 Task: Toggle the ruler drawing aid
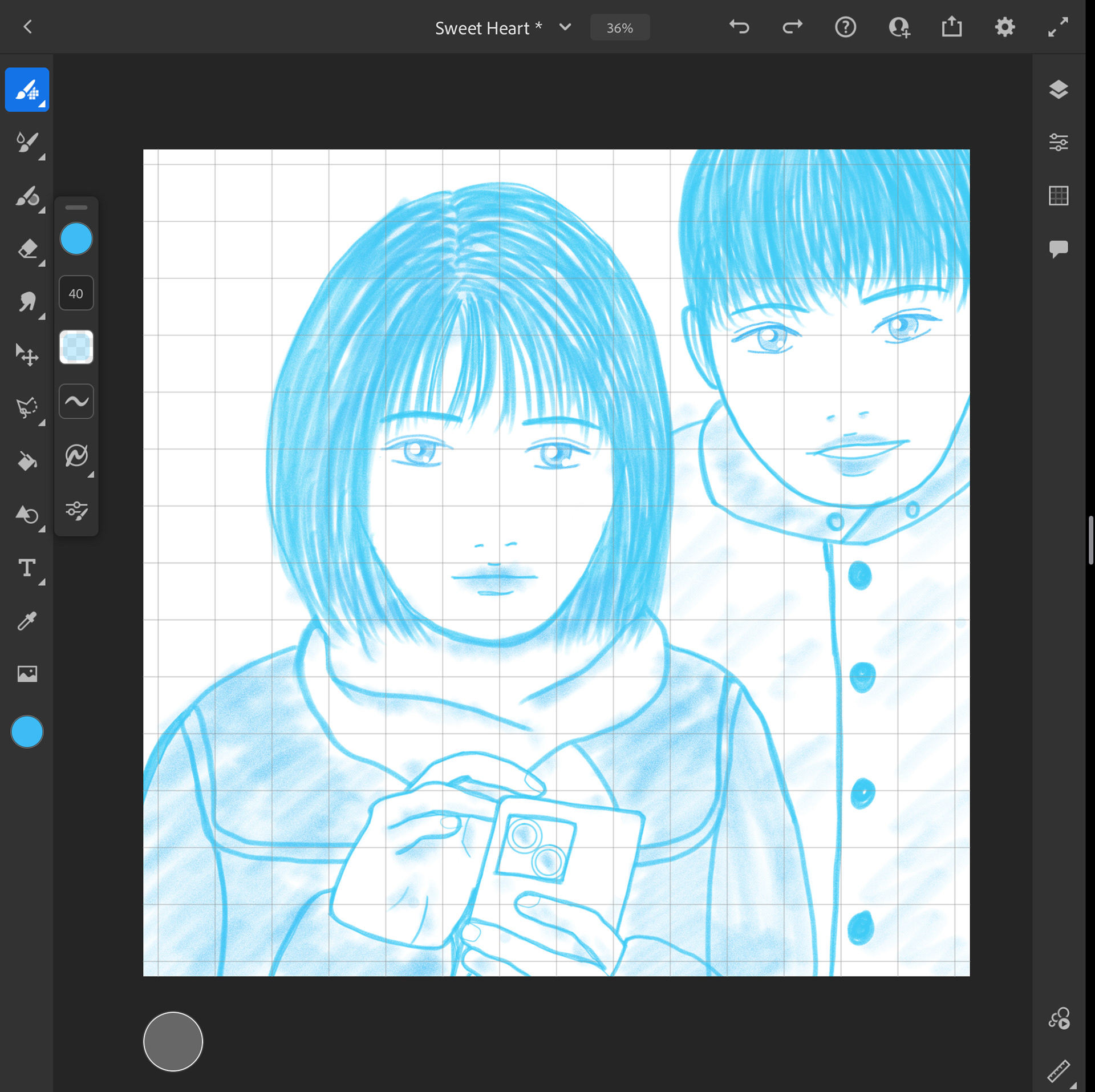(x=1058, y=1071)
